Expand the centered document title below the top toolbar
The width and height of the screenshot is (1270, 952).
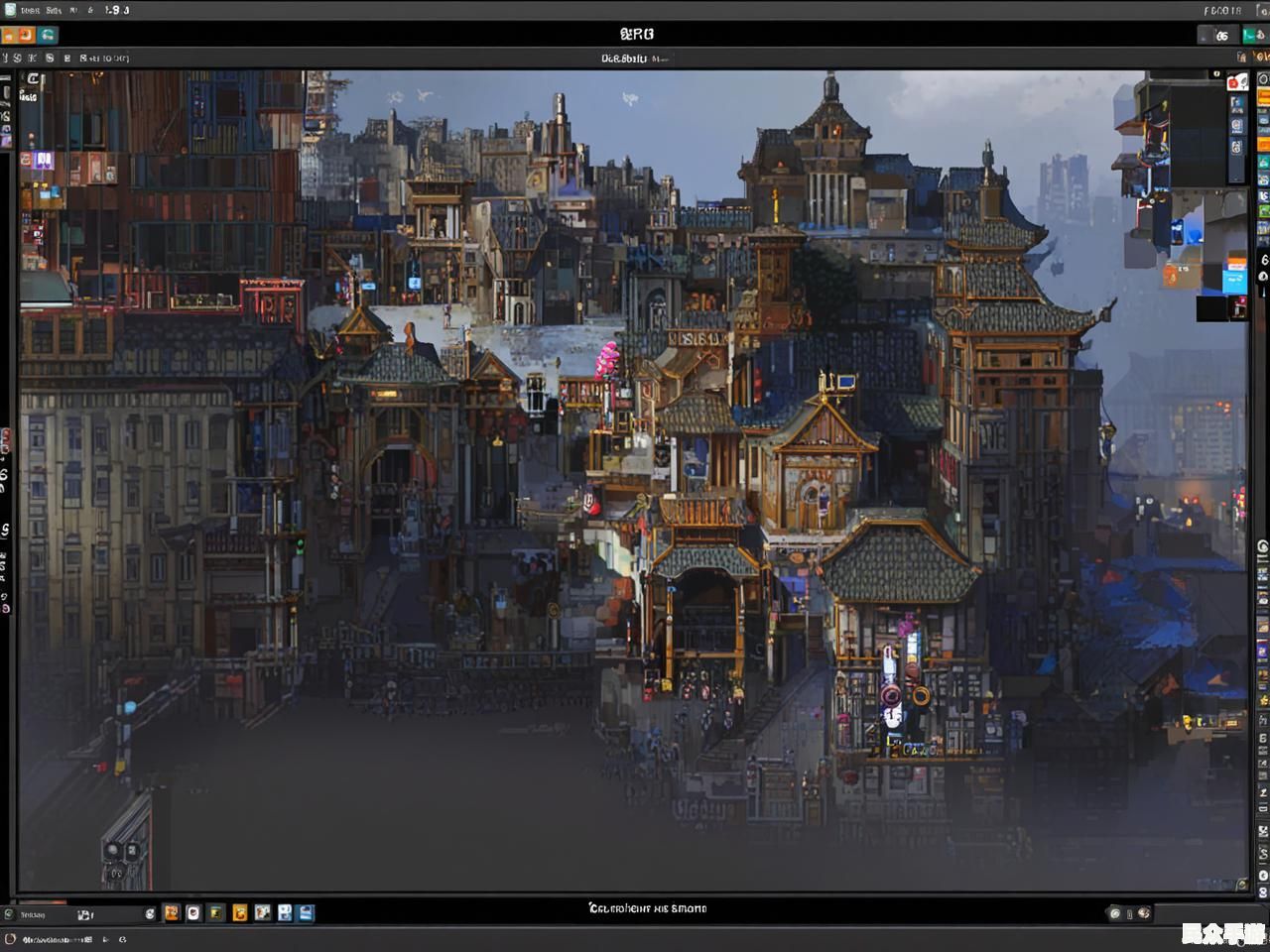(635, 59)
